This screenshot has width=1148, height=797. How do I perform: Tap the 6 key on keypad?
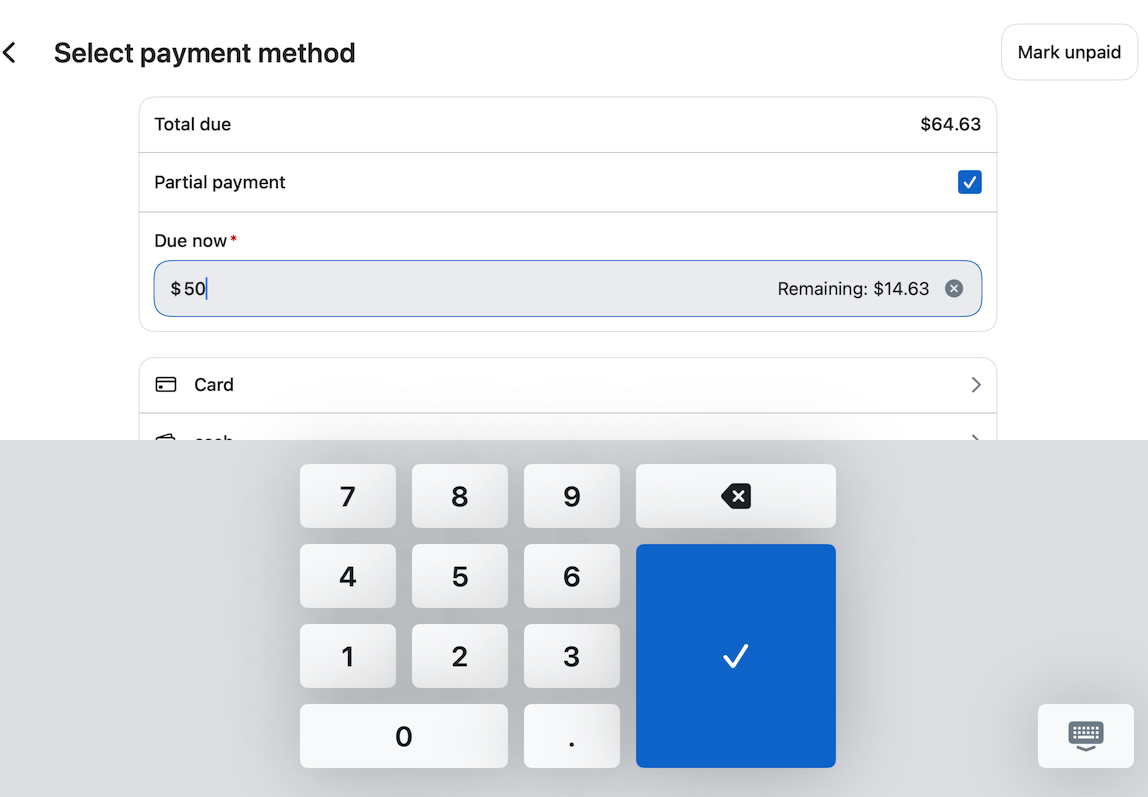tap(572, 576)
